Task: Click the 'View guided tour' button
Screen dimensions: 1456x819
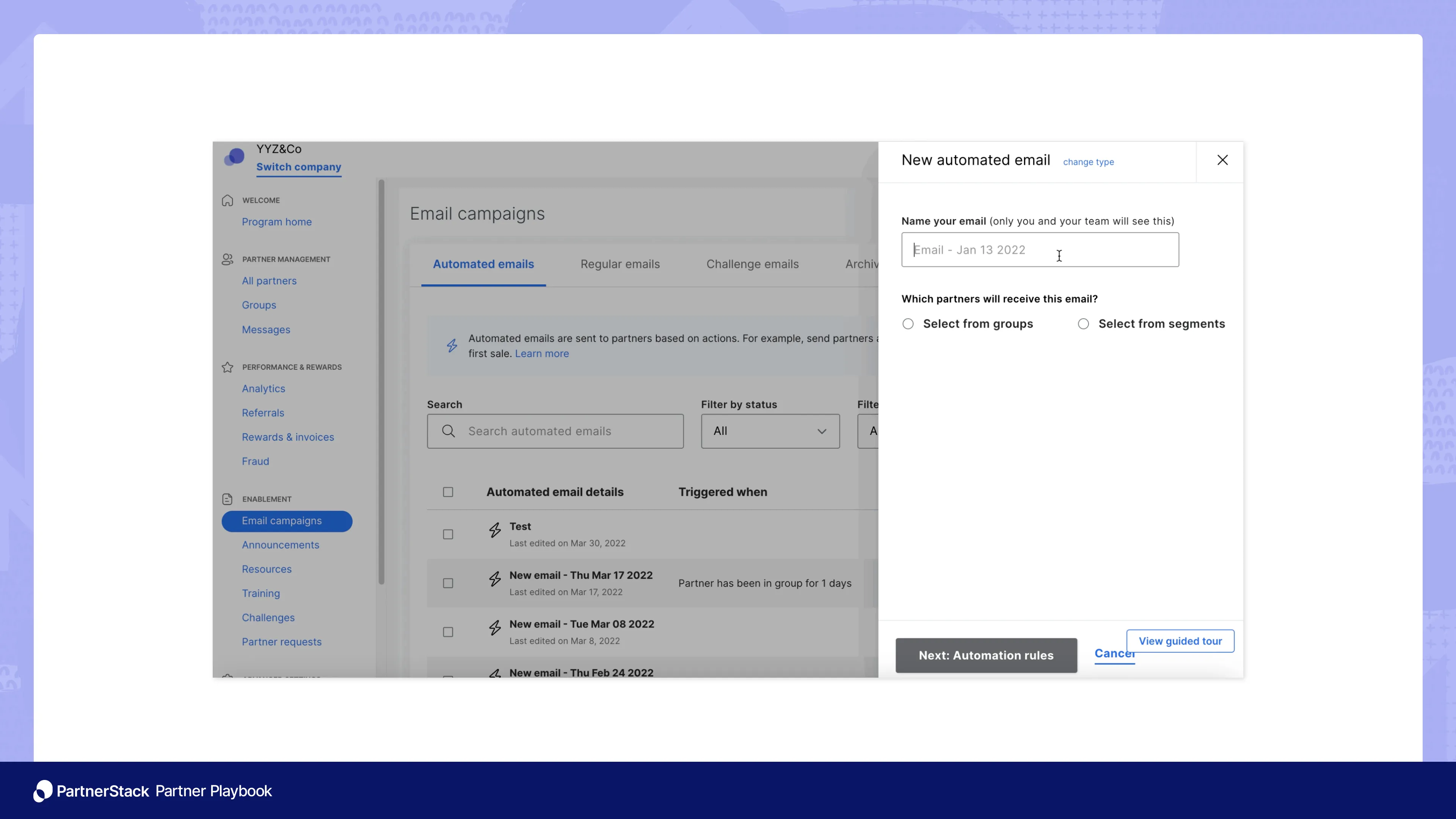Action: 1180,641
